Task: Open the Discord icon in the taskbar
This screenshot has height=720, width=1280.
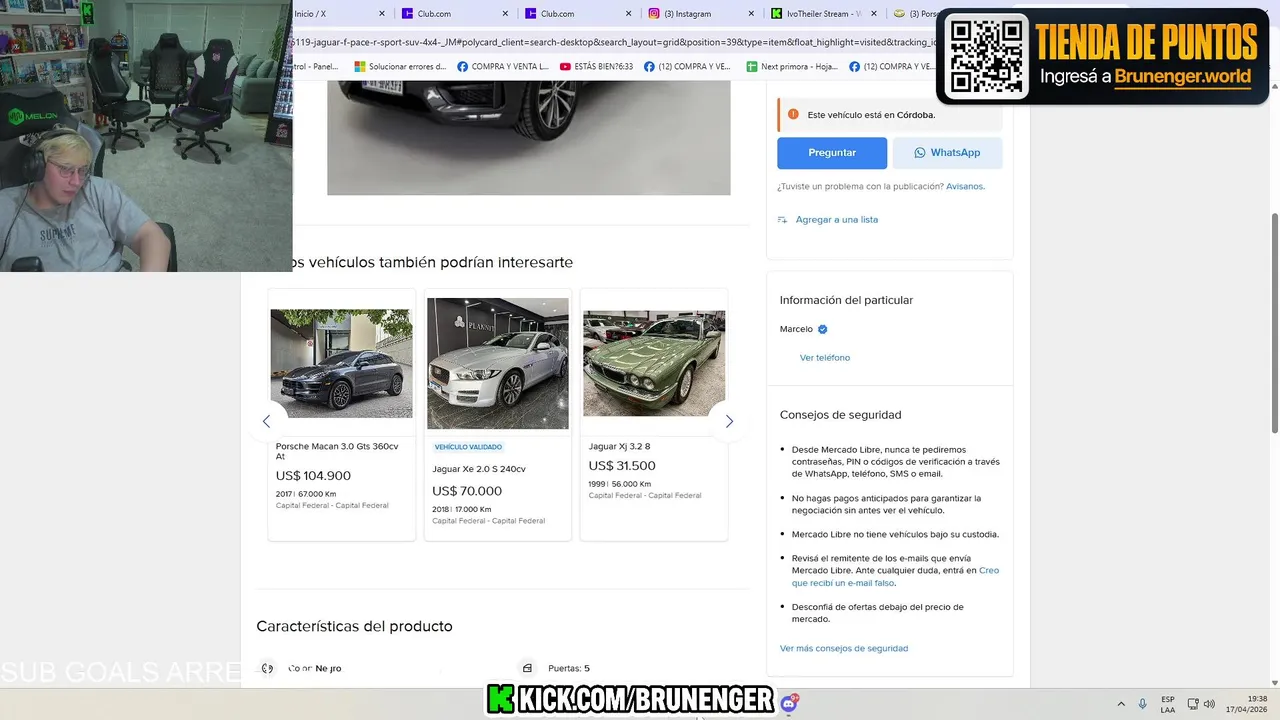Action: pyautogui.click(x=789, y=703)
